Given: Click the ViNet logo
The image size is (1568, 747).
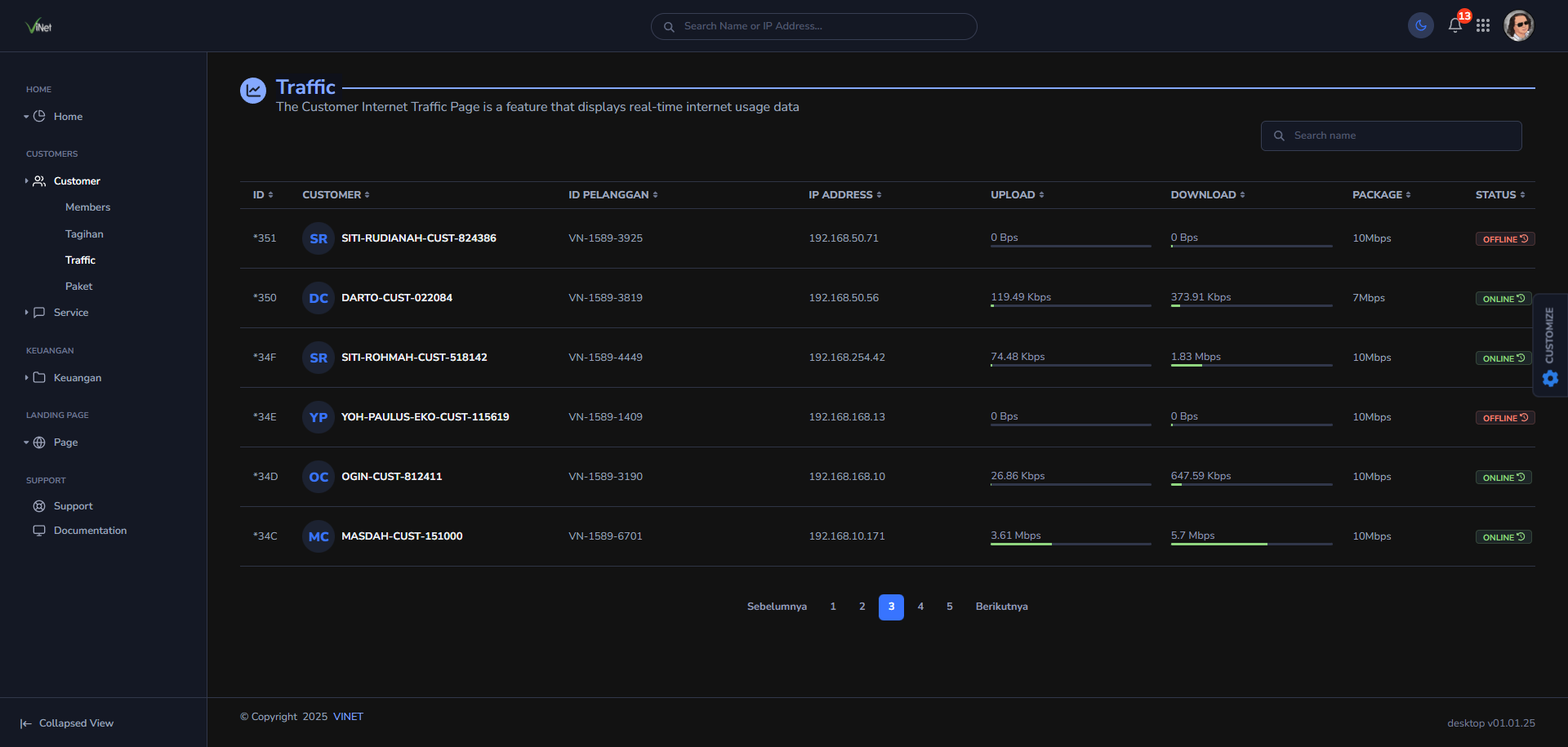Looking at the screenshot, I should [38, 26].
